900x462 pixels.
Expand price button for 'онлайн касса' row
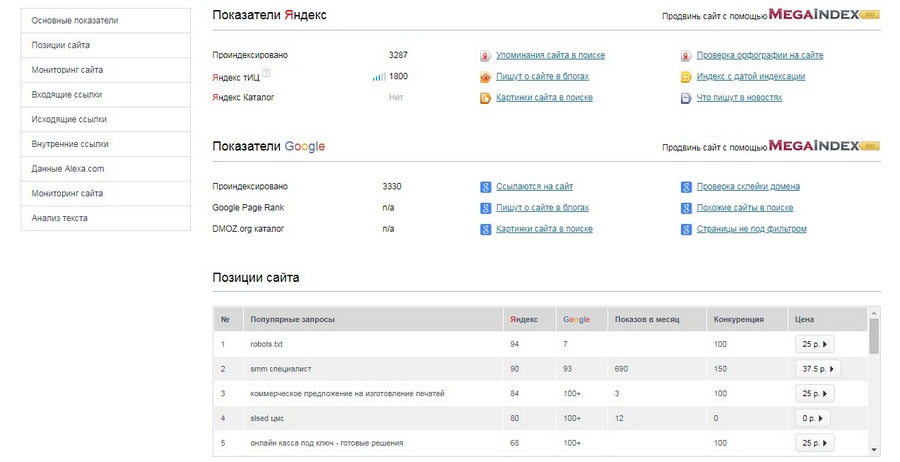[x=814, y=443]
